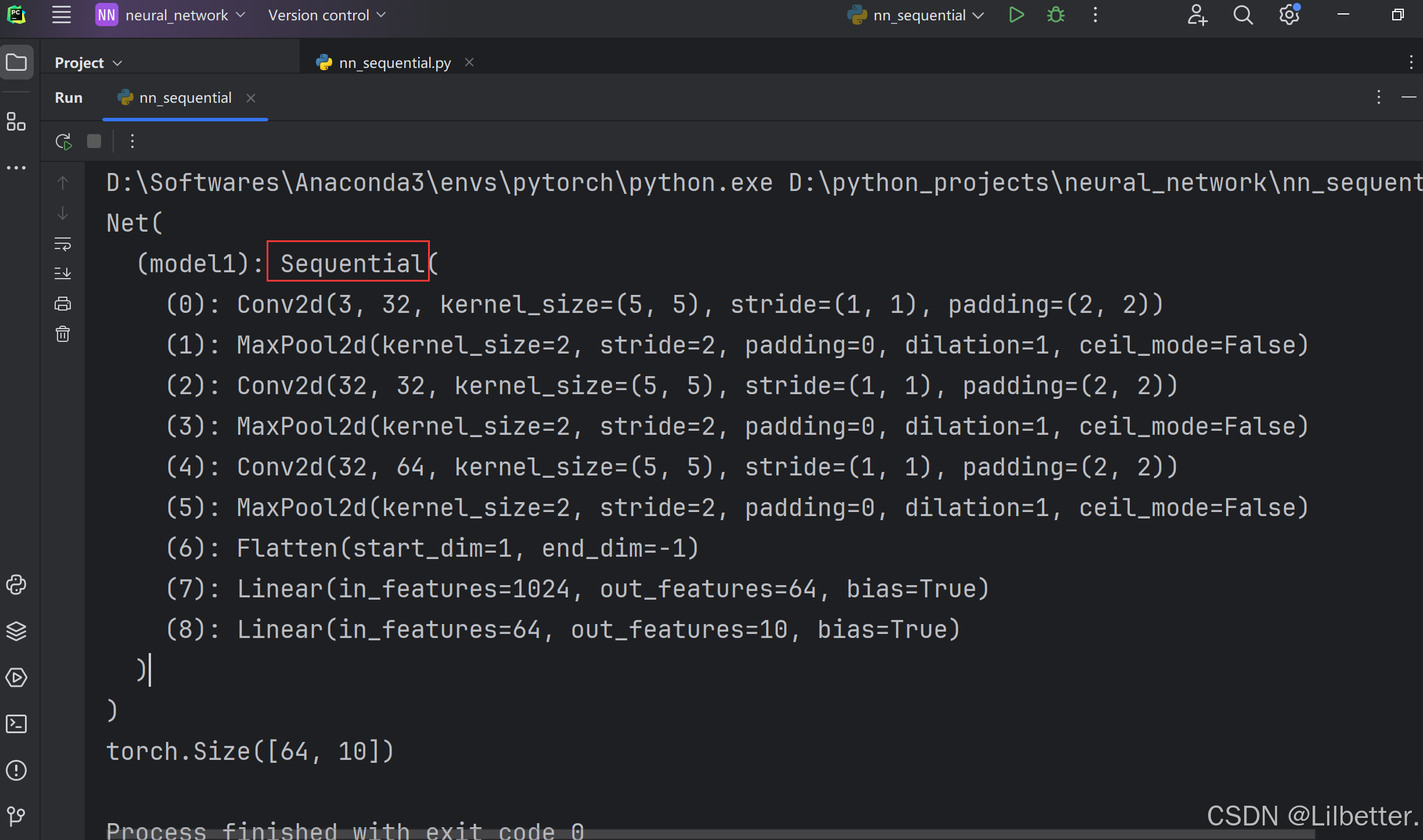Clear all console output with trash icon
Viewport: 1423px width, 840px height.
click(x=63, y=334)
